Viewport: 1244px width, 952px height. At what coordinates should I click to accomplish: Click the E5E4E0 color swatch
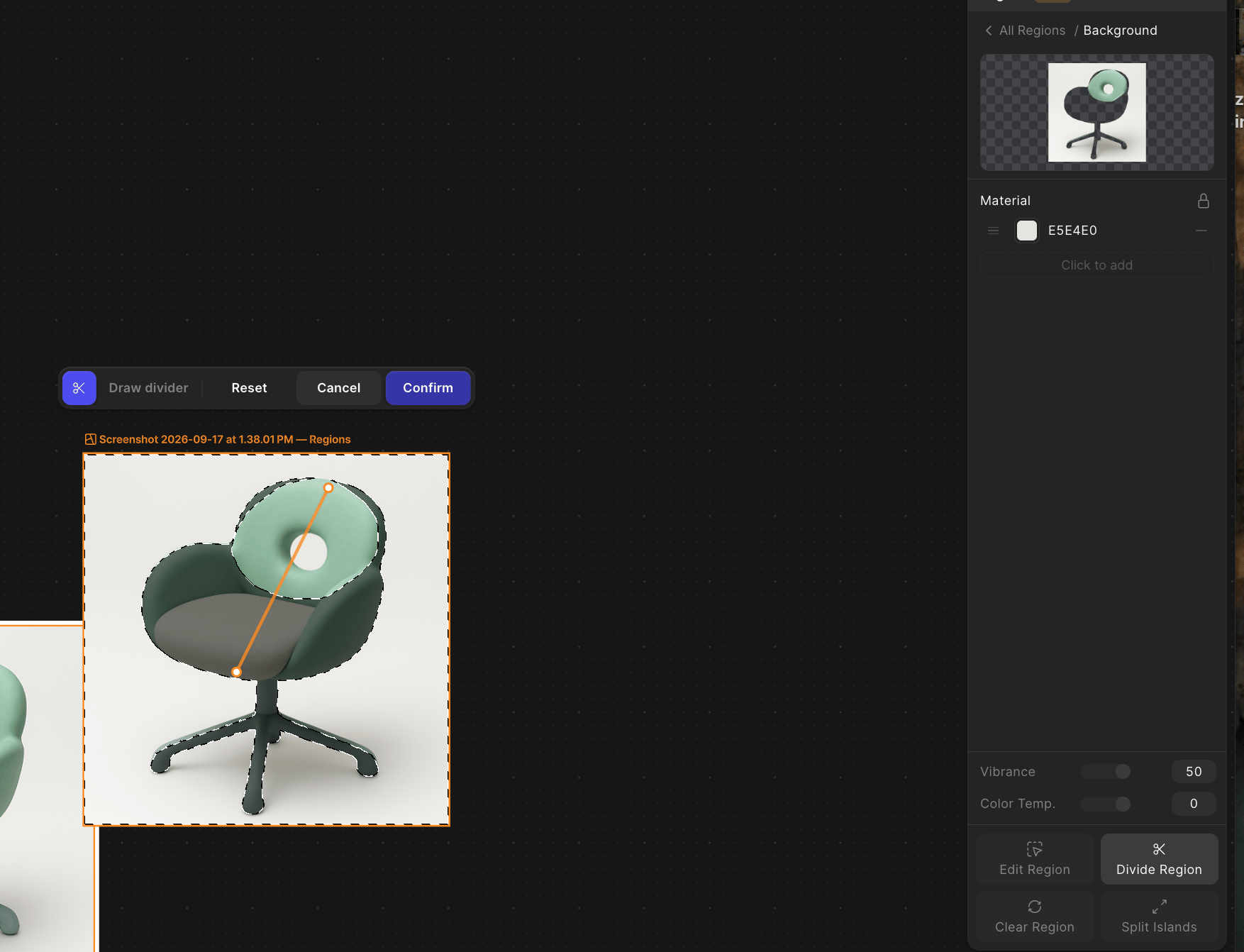coord(1026,231)
